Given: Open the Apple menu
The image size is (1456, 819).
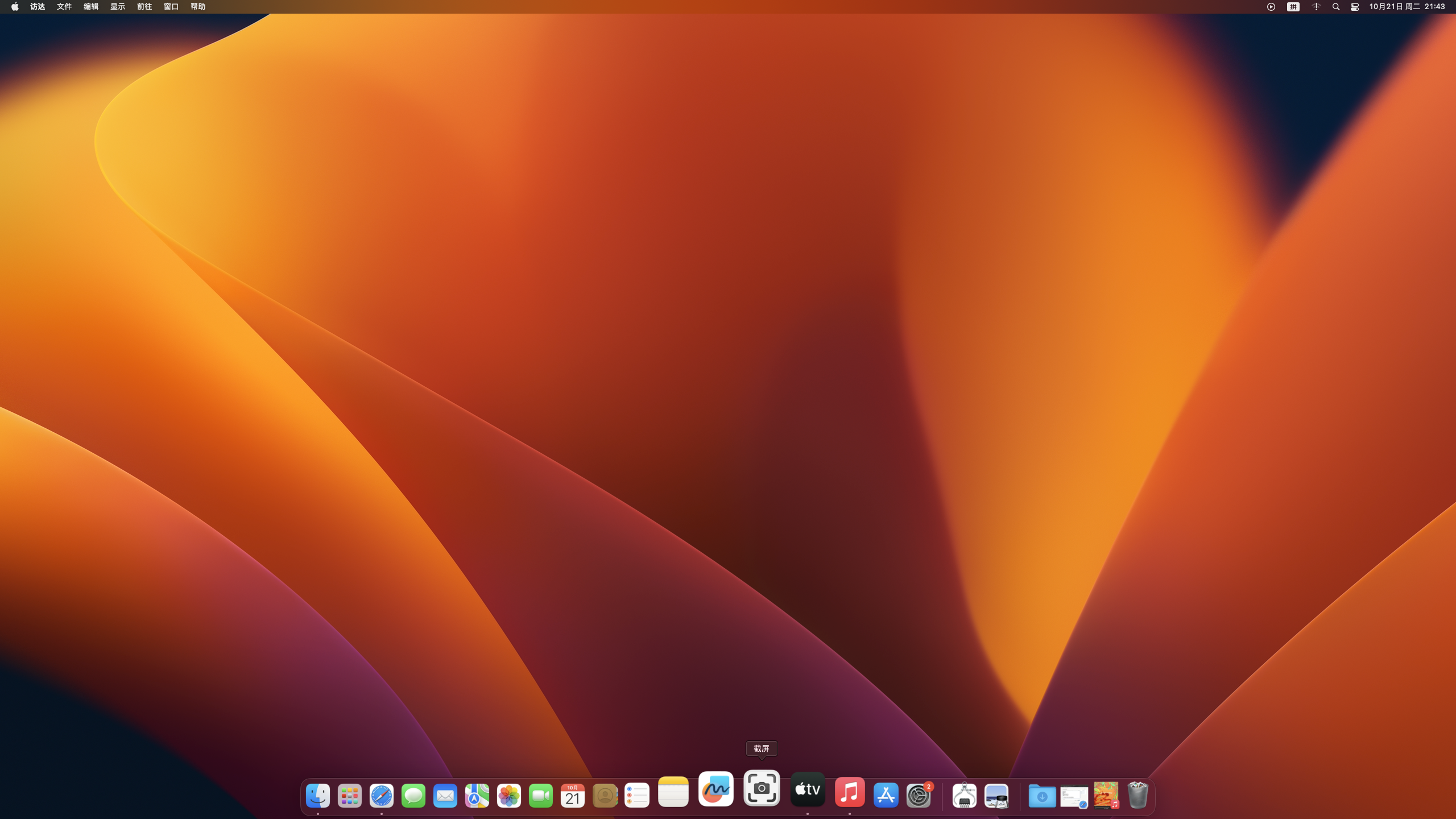Looking at the screenshot, I should [15, 7].
